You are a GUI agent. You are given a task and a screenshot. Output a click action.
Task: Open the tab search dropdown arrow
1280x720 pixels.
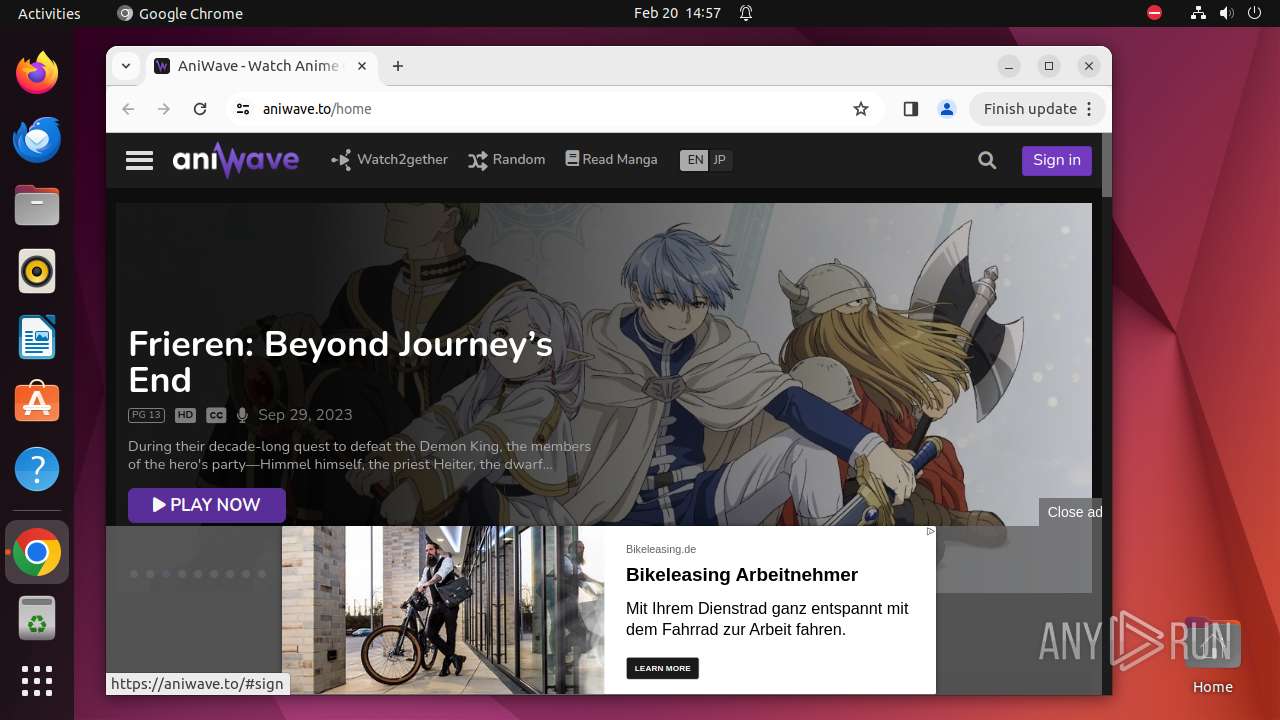126,66
